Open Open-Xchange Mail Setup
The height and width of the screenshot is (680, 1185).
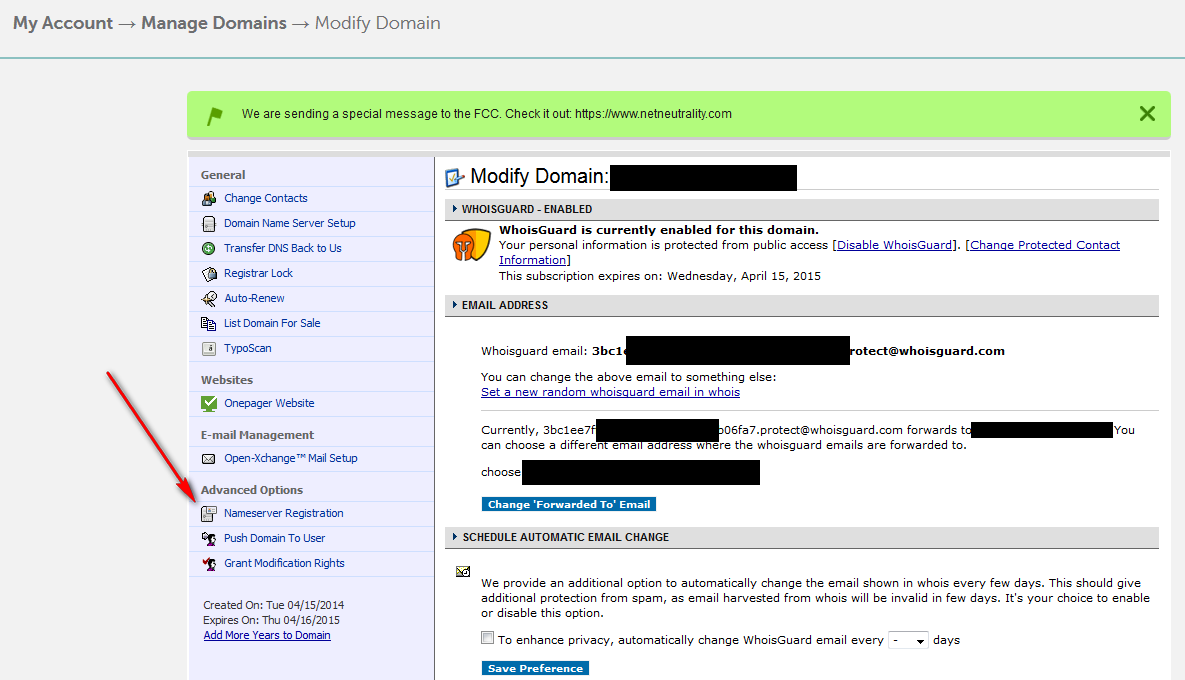coord(290,458)
